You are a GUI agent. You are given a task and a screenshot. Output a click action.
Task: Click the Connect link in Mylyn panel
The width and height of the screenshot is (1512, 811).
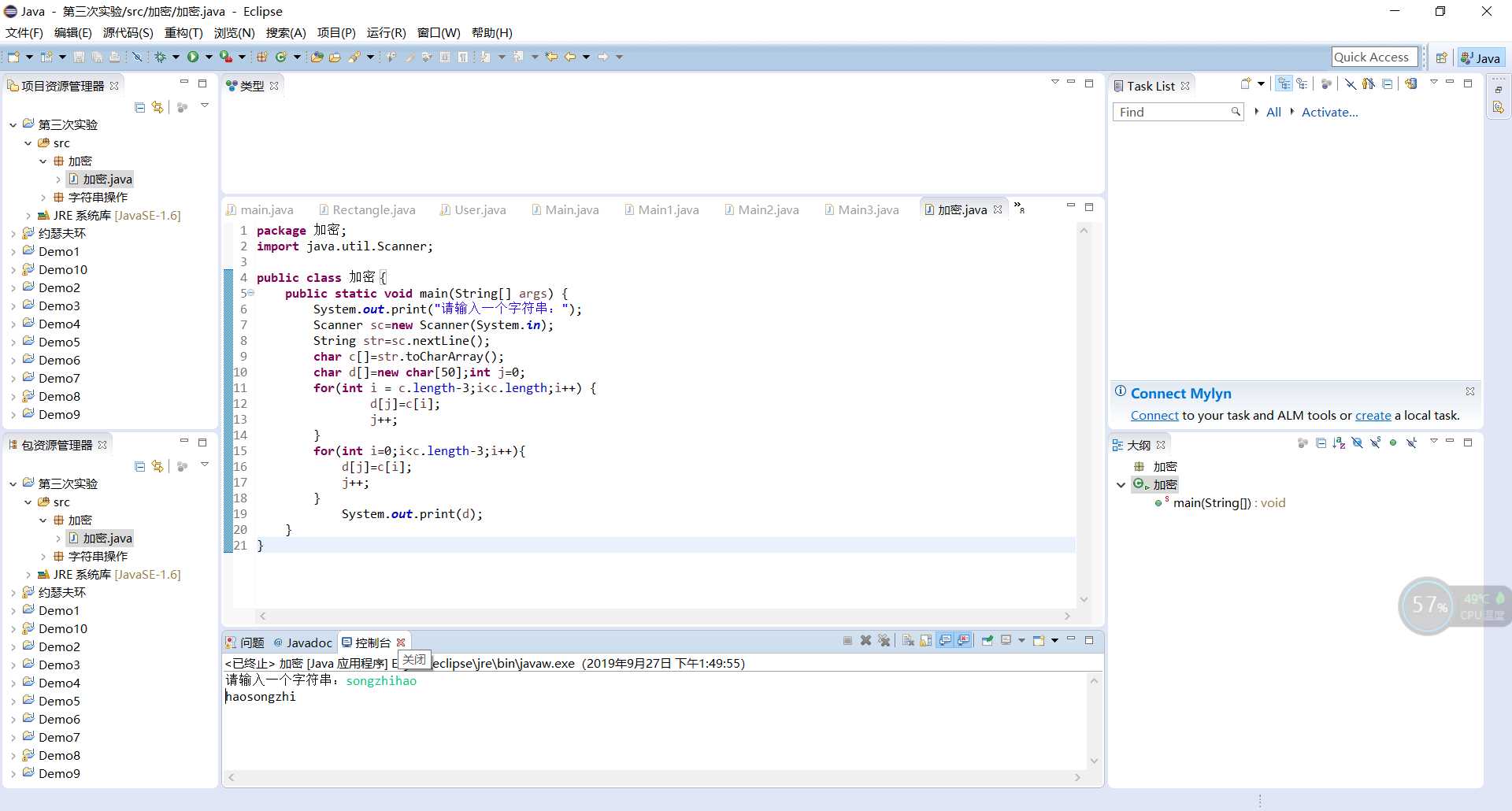pos(1154,415)
